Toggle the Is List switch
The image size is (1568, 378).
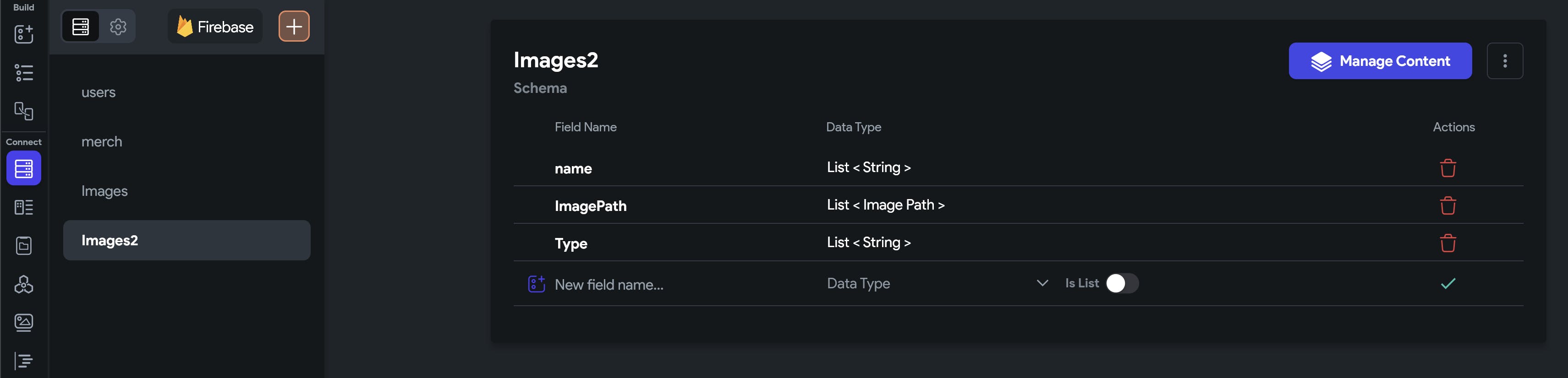coord(1122,283)
